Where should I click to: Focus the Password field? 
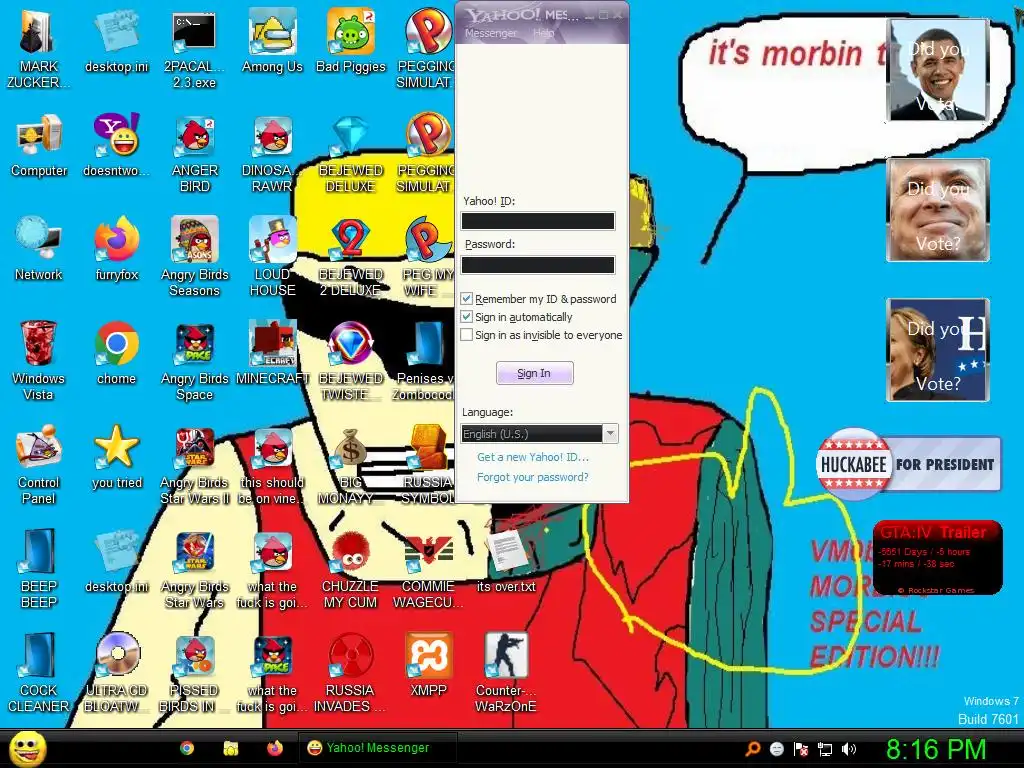click(538, 264)
